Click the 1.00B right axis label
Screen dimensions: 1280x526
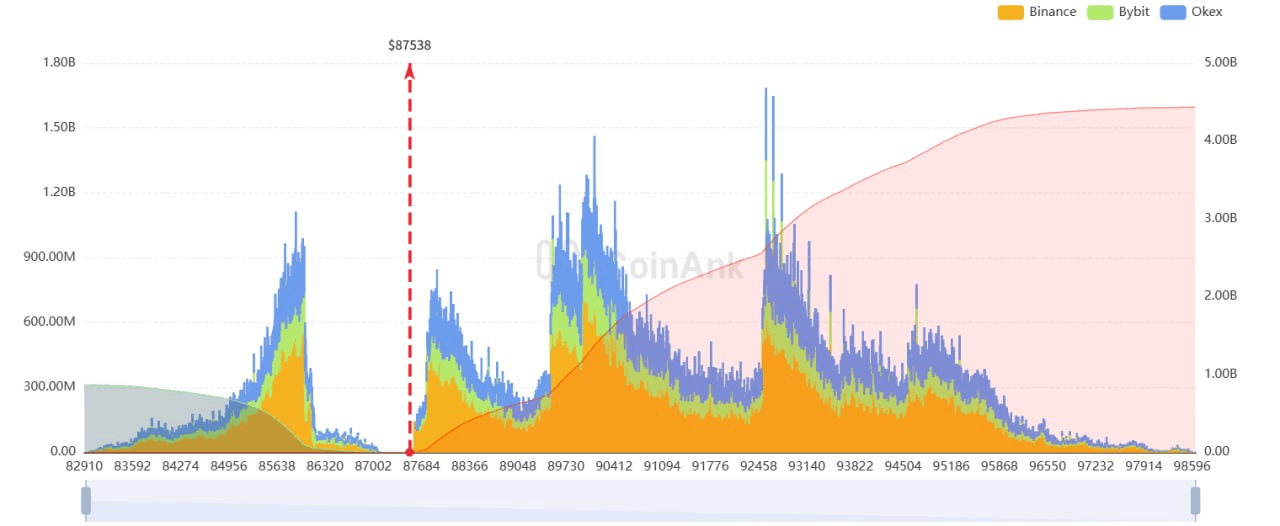pyautogui.click(x=1221, y=374)
